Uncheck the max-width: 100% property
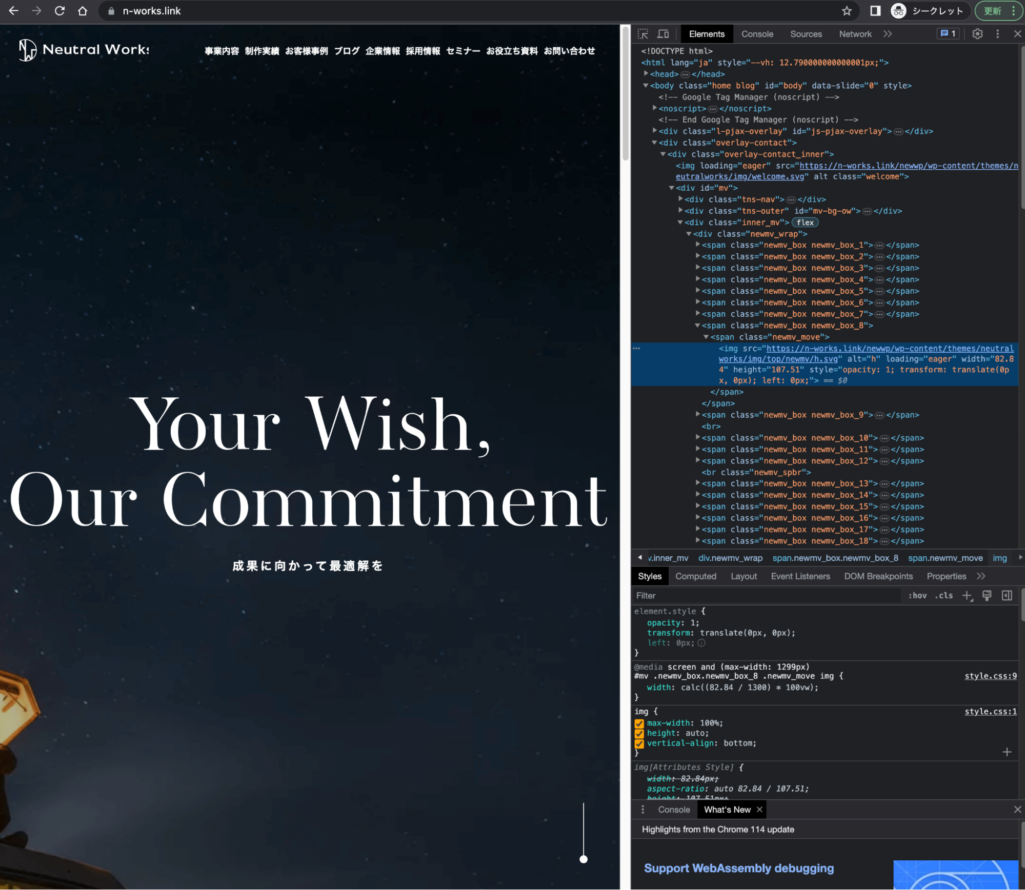 tap(639, 723)
